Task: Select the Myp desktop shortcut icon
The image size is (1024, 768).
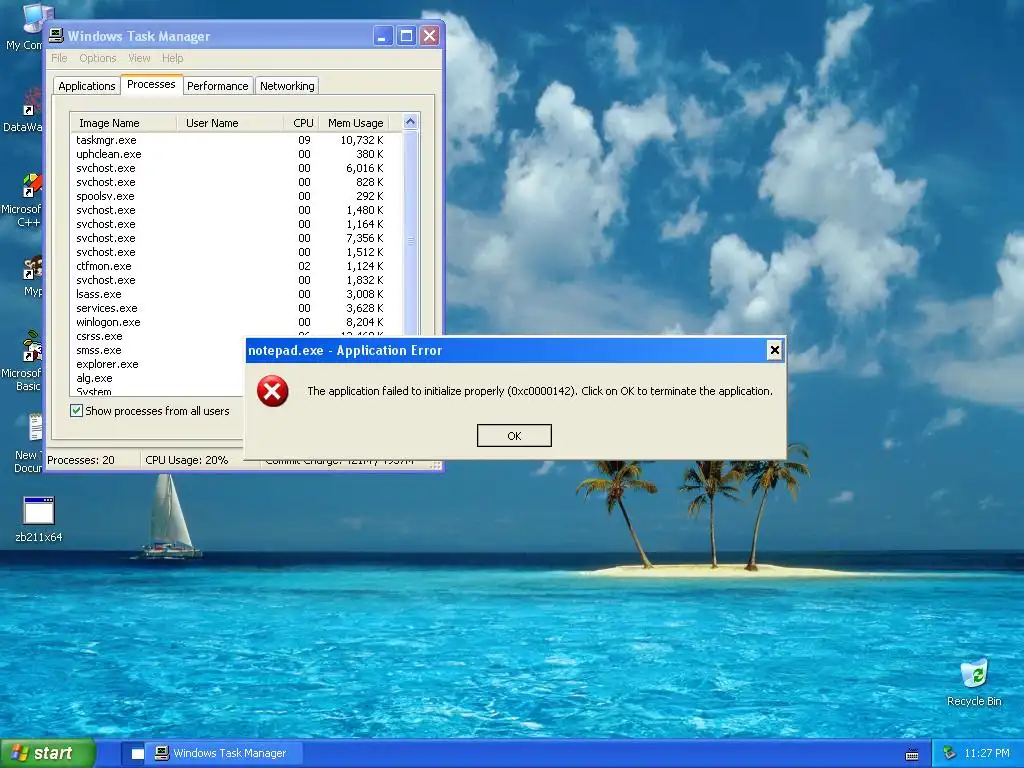Action: [x=31, y=276]
